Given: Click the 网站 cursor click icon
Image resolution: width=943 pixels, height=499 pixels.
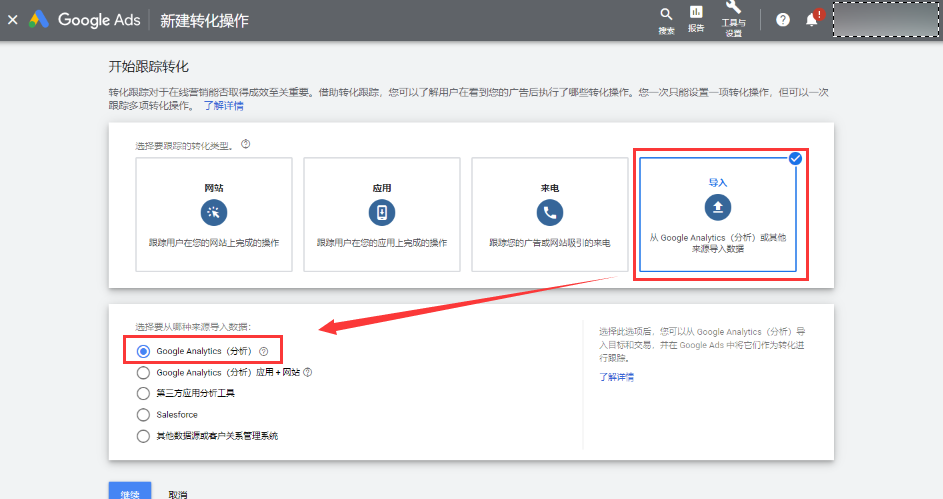Looking at the screenshot, I should pyautogui.click(x=213, y=212).
